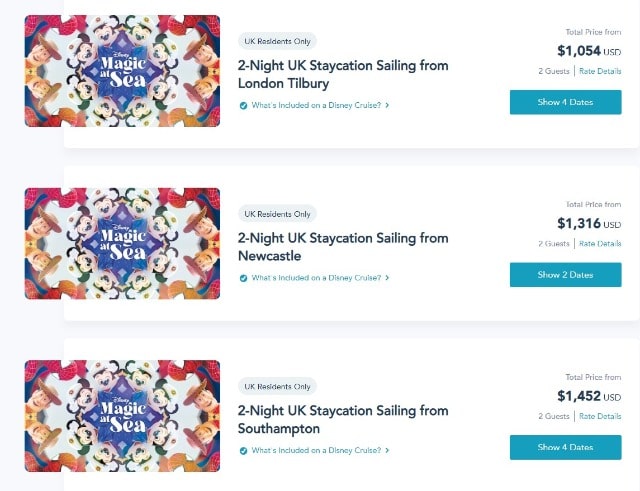Screen dimensions: 640x491
Task: Open What's Included link for Southampton
Action: [x=316, y=451]
